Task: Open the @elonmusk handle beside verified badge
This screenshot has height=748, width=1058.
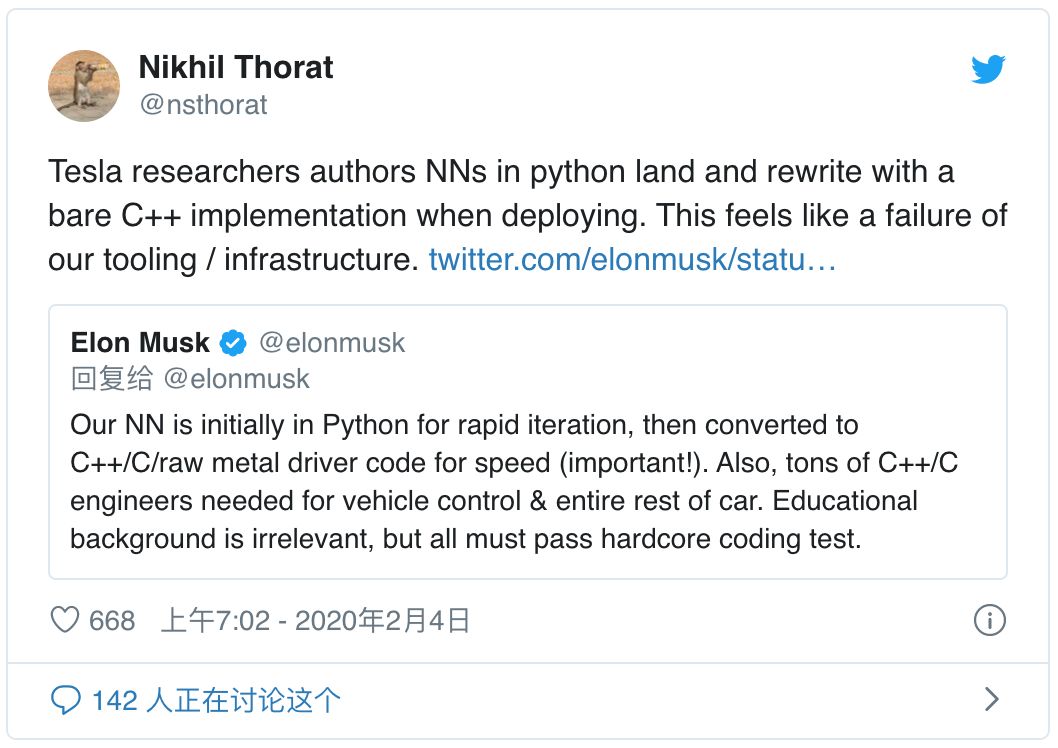Action: click(x=332, y=343)
